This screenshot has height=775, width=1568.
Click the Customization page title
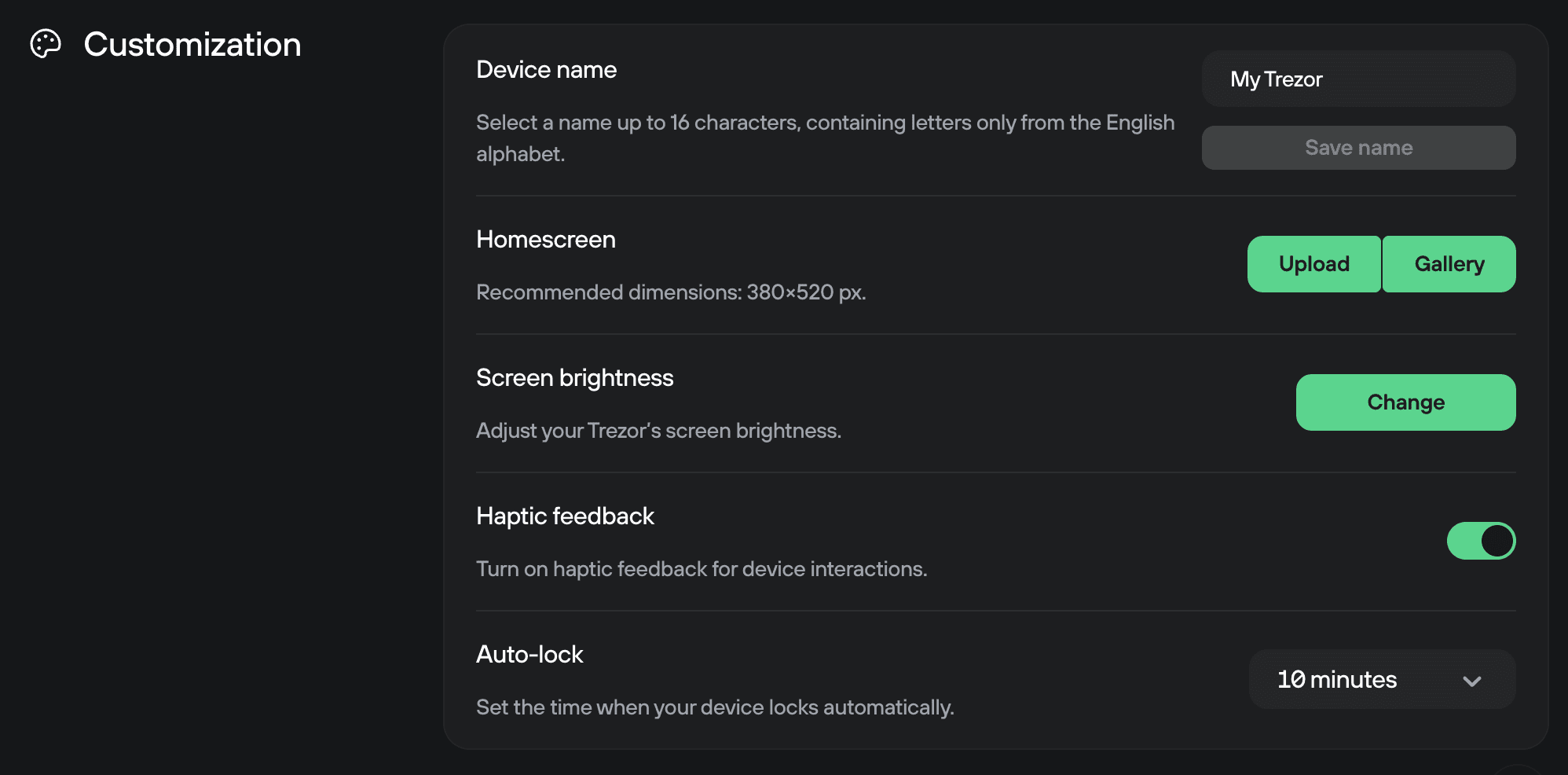[192, 45]
